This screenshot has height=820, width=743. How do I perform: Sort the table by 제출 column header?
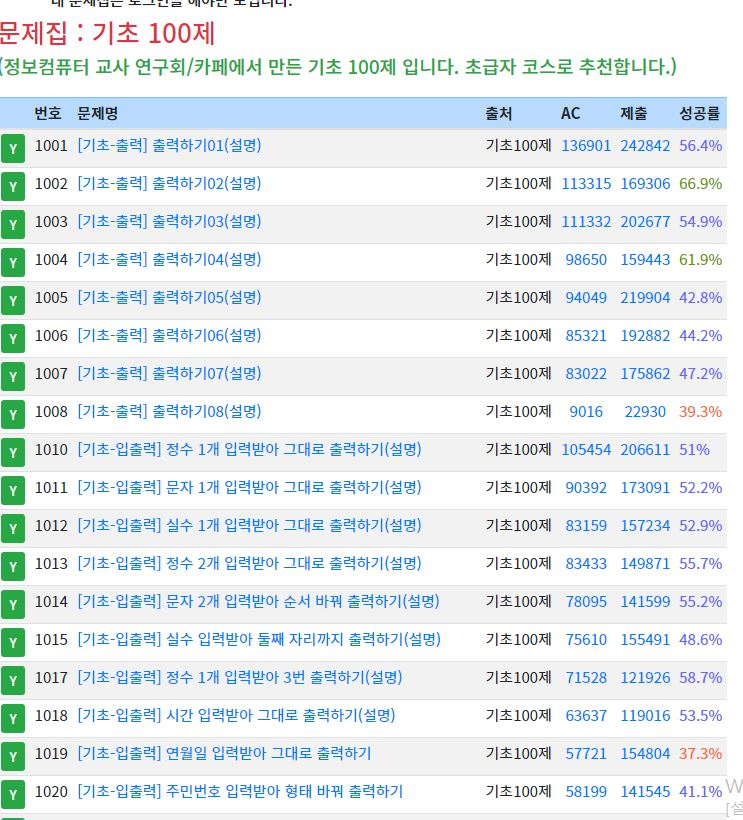click(x=634, y=113)
